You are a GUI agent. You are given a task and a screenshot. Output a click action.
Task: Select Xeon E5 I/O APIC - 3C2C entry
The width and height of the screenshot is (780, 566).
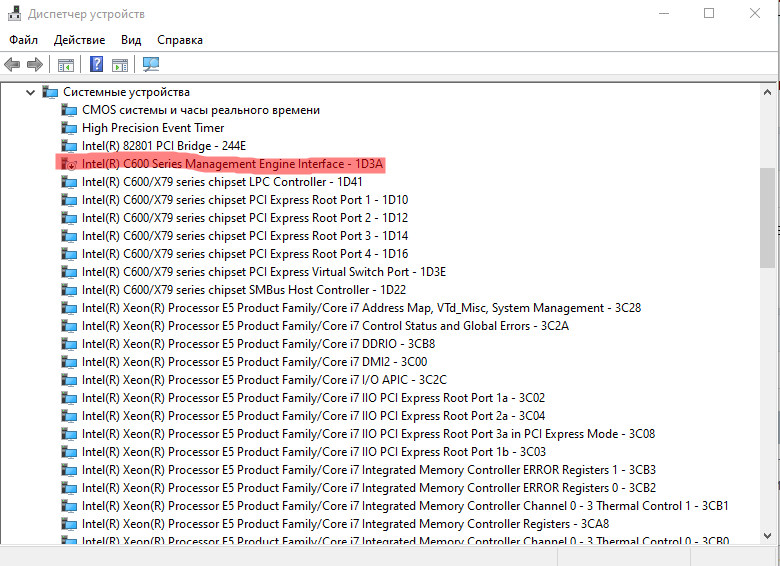[x=264, y=380]
